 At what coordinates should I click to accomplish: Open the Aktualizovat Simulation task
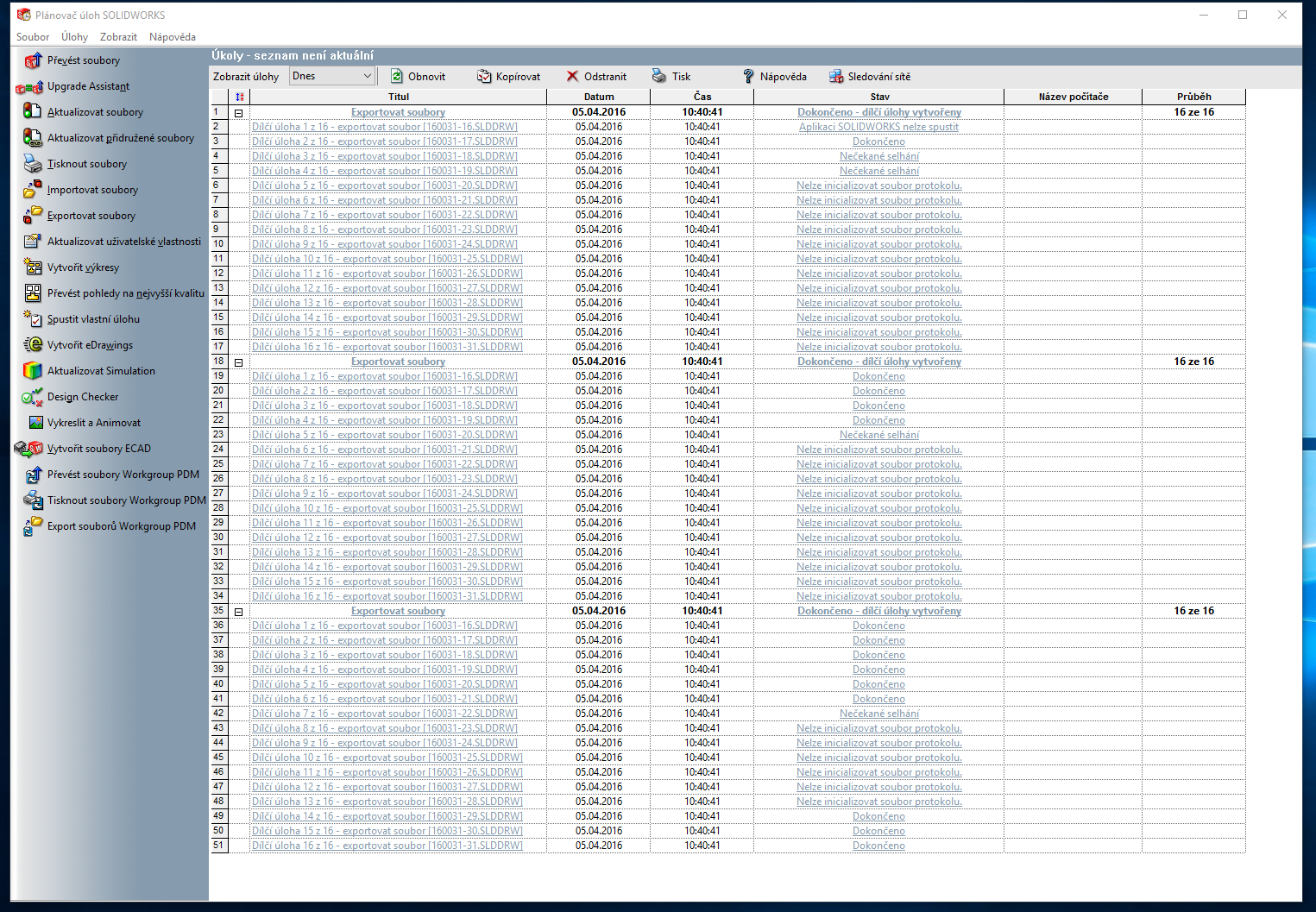[101, 371]
